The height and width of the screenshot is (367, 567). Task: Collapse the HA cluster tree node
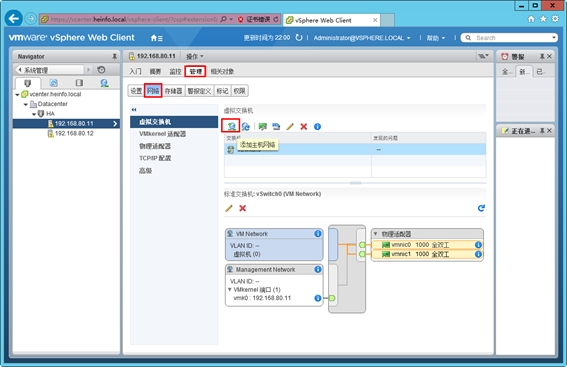[x=34, y=114]
